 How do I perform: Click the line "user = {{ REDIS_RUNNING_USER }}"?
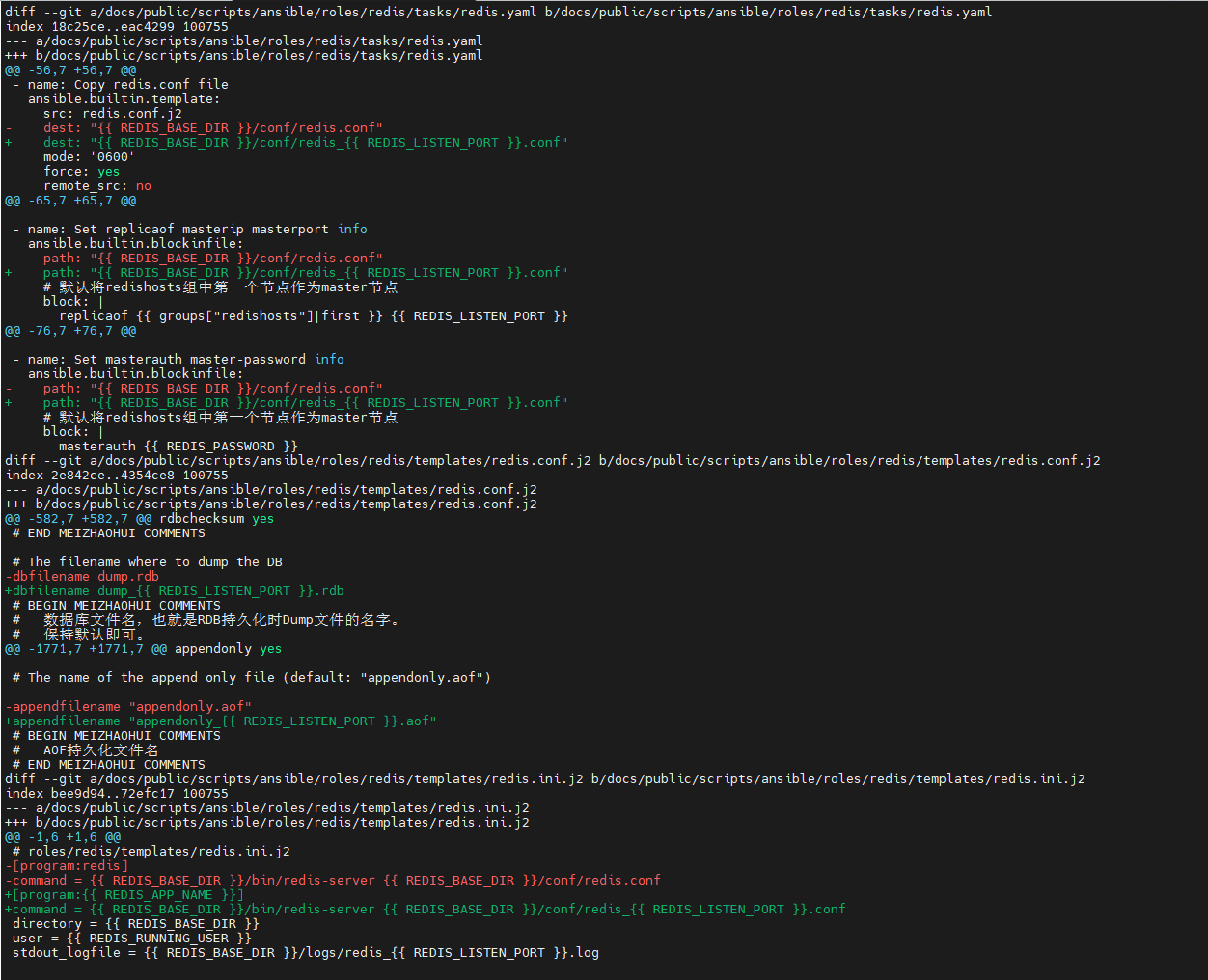(x=132, y=938)
